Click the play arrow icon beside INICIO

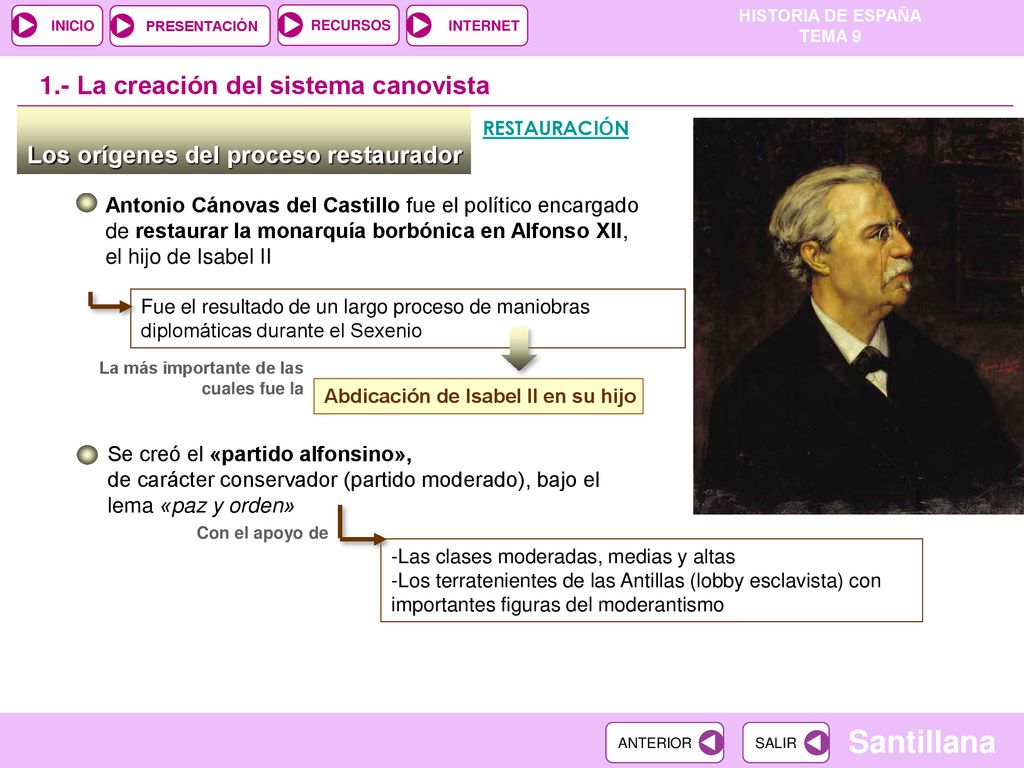[25, 25]
